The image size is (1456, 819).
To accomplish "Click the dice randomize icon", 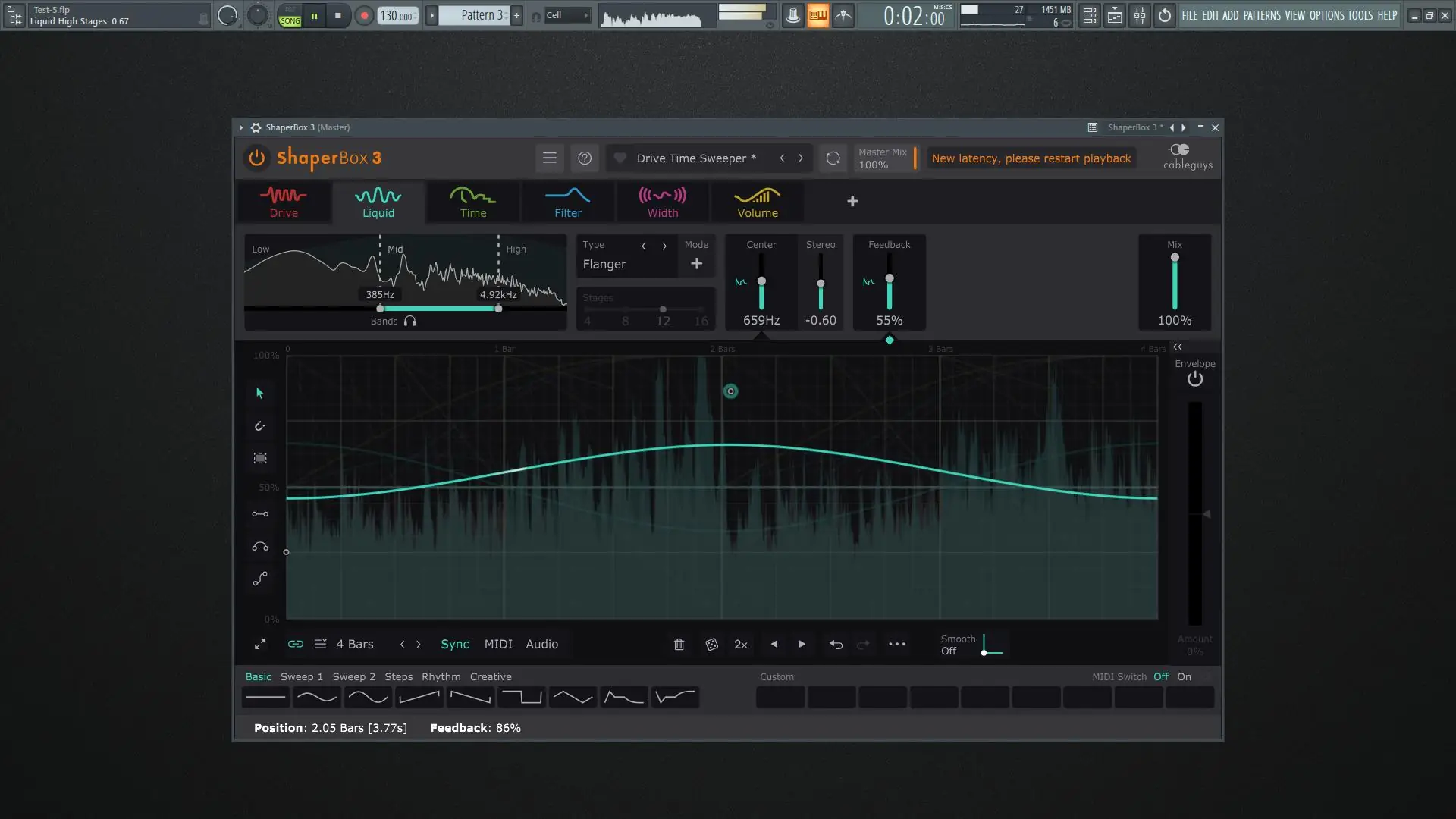I will click(x=711, y=645).
